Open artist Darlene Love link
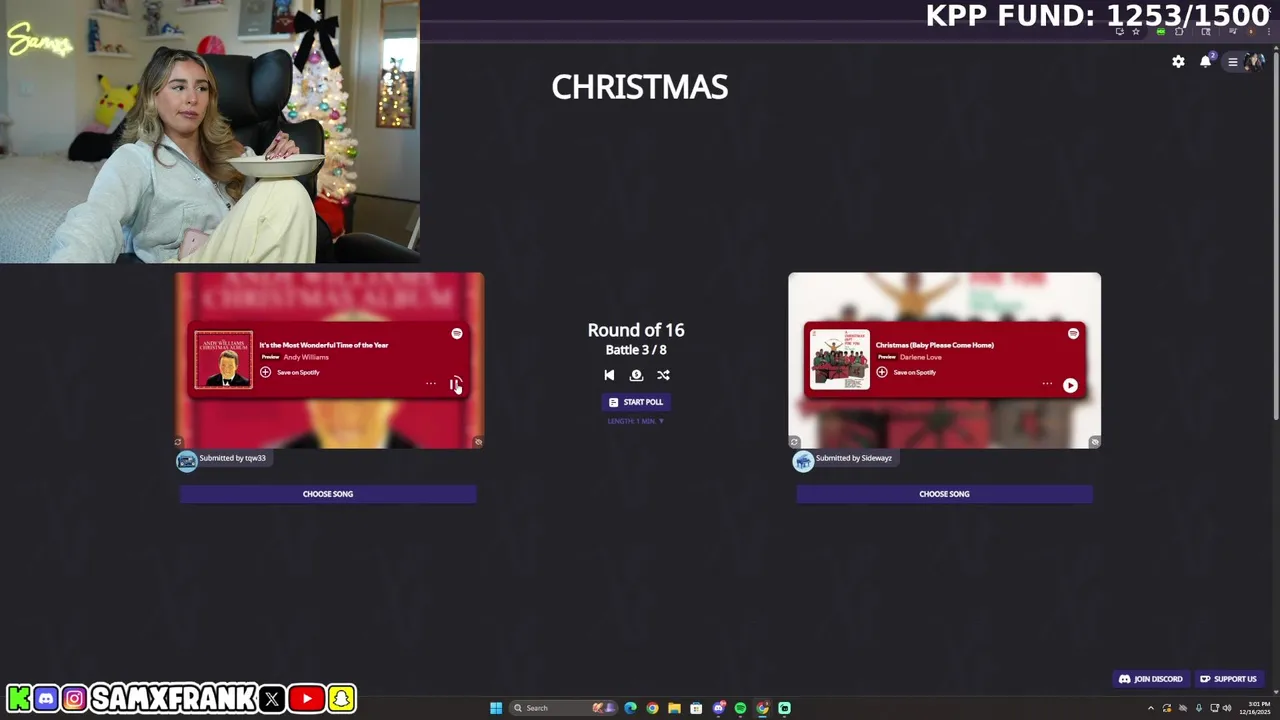Image resolution: width=1280 pixels, height=720 pixels. (x=921, y=357)
